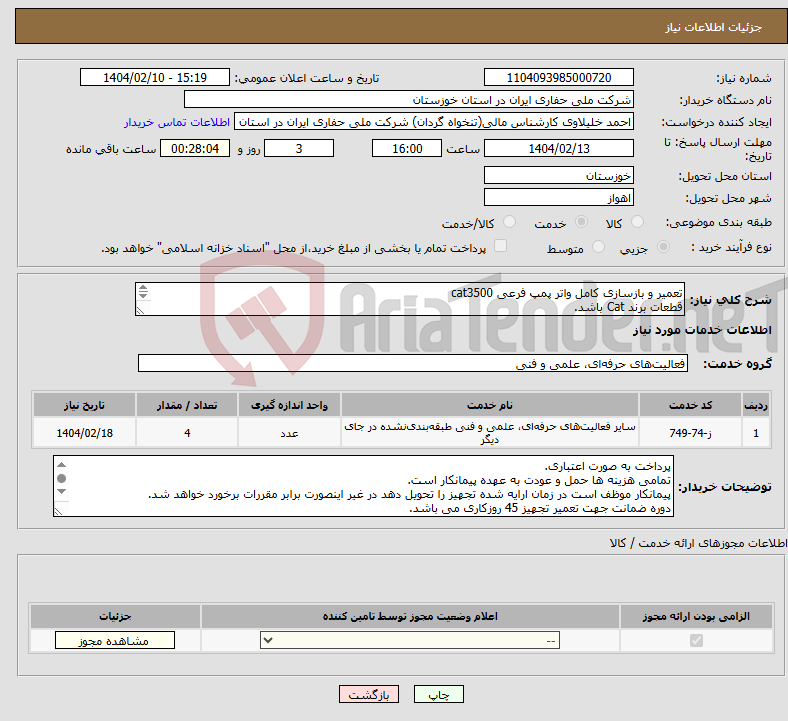Click the down arrow in description scrollbar
Viewport: 788px width, 721px height.
coord(143,295)
